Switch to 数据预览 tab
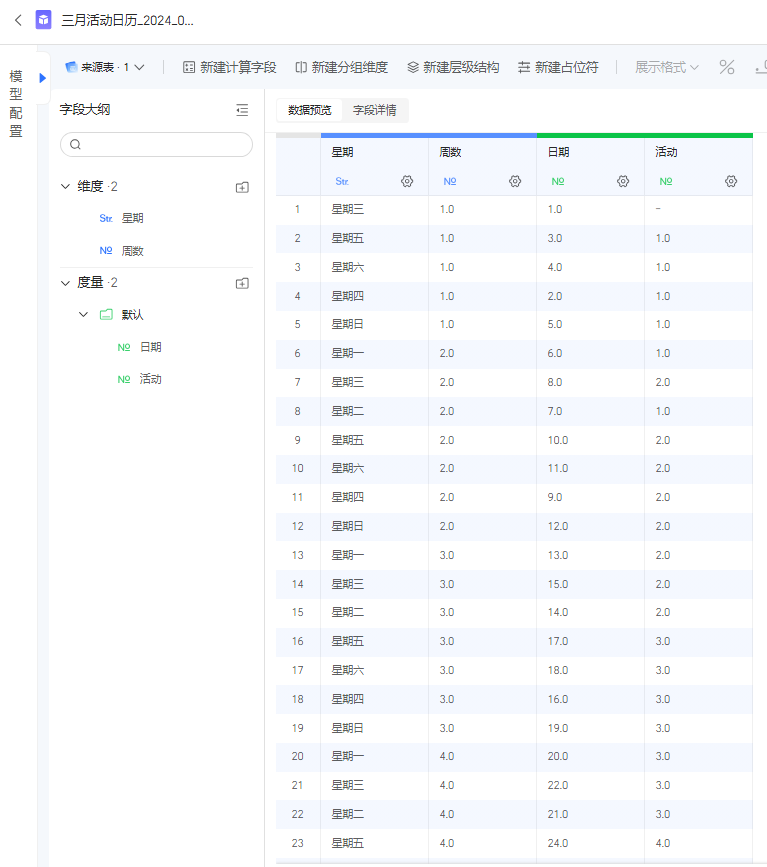767x867 pixels. [310, 110]
